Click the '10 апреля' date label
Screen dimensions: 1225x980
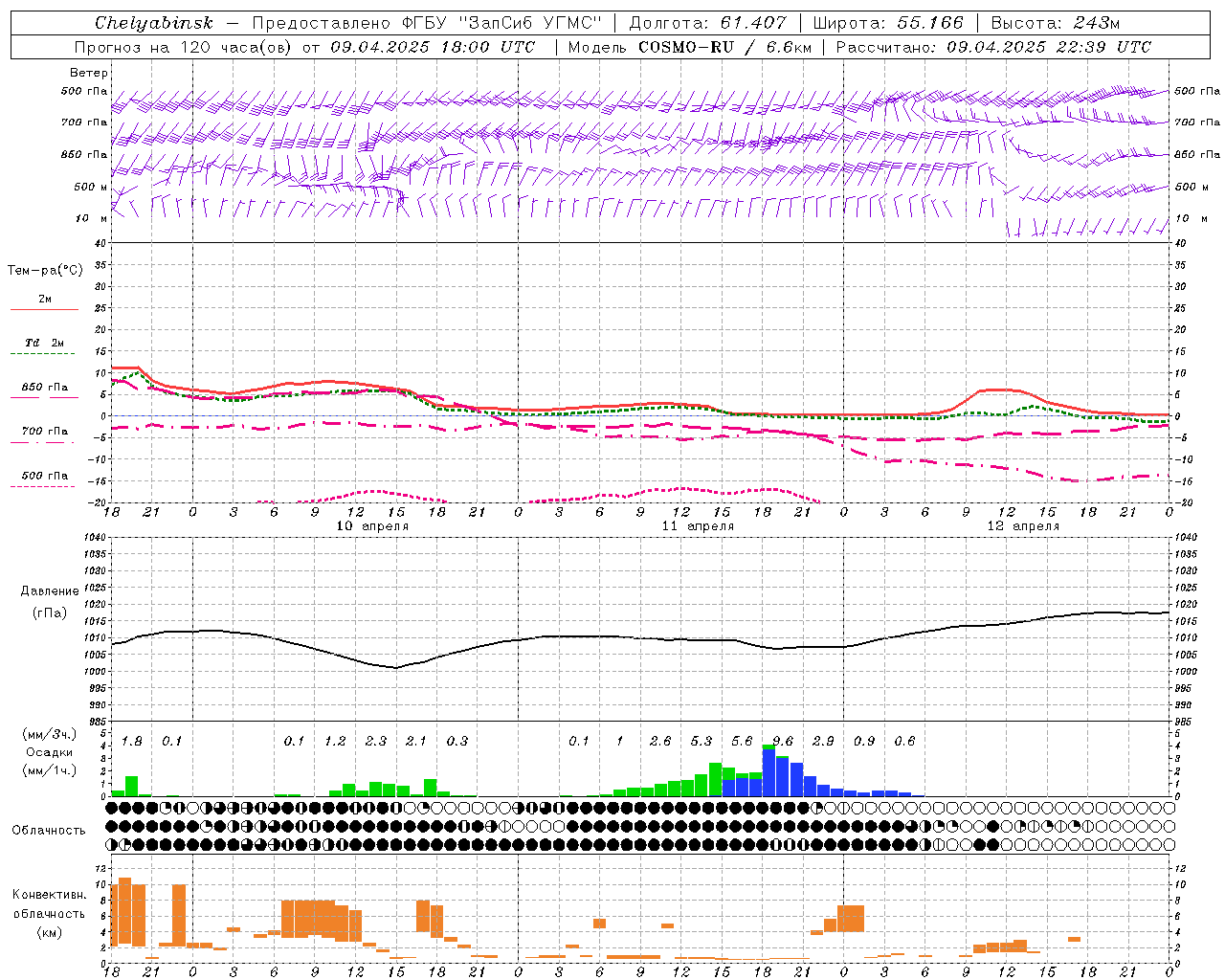tap(372, 526)
